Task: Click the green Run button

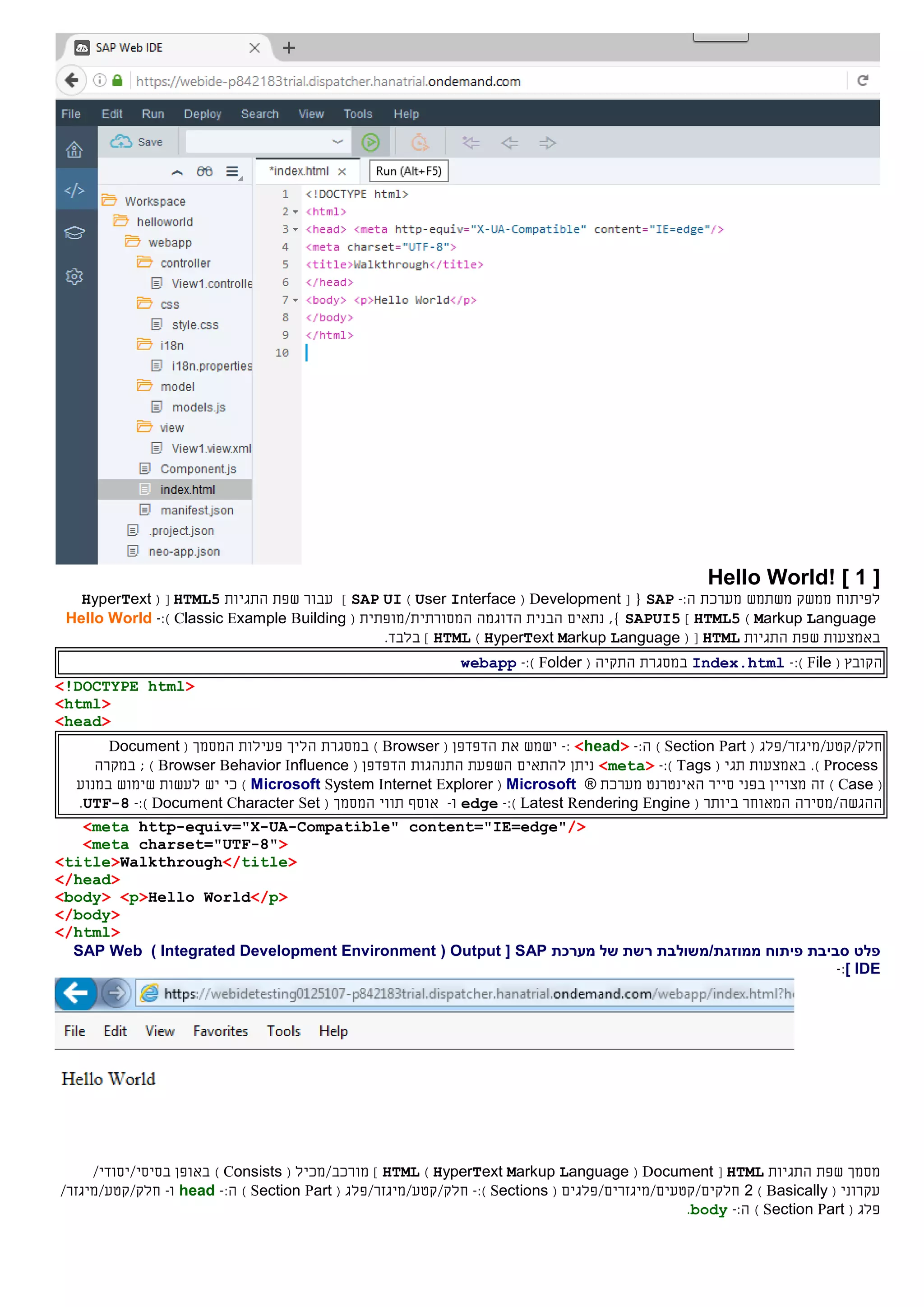Action: [x=370, y=142]
